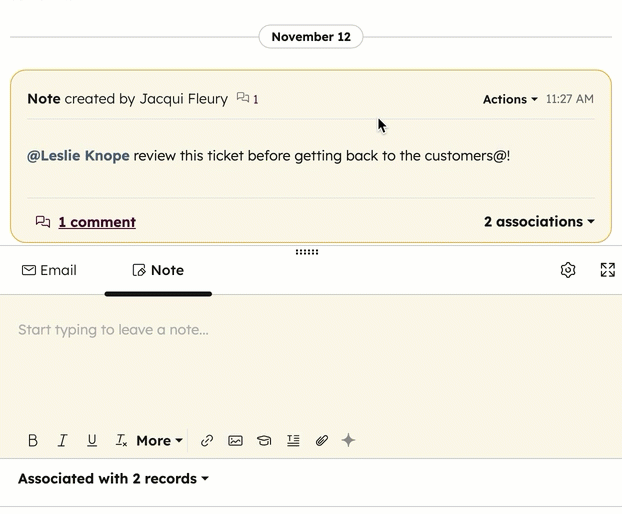
Task: Click 'Note created by Jacqui Fleury' header
Action: [x=128, y=99]
